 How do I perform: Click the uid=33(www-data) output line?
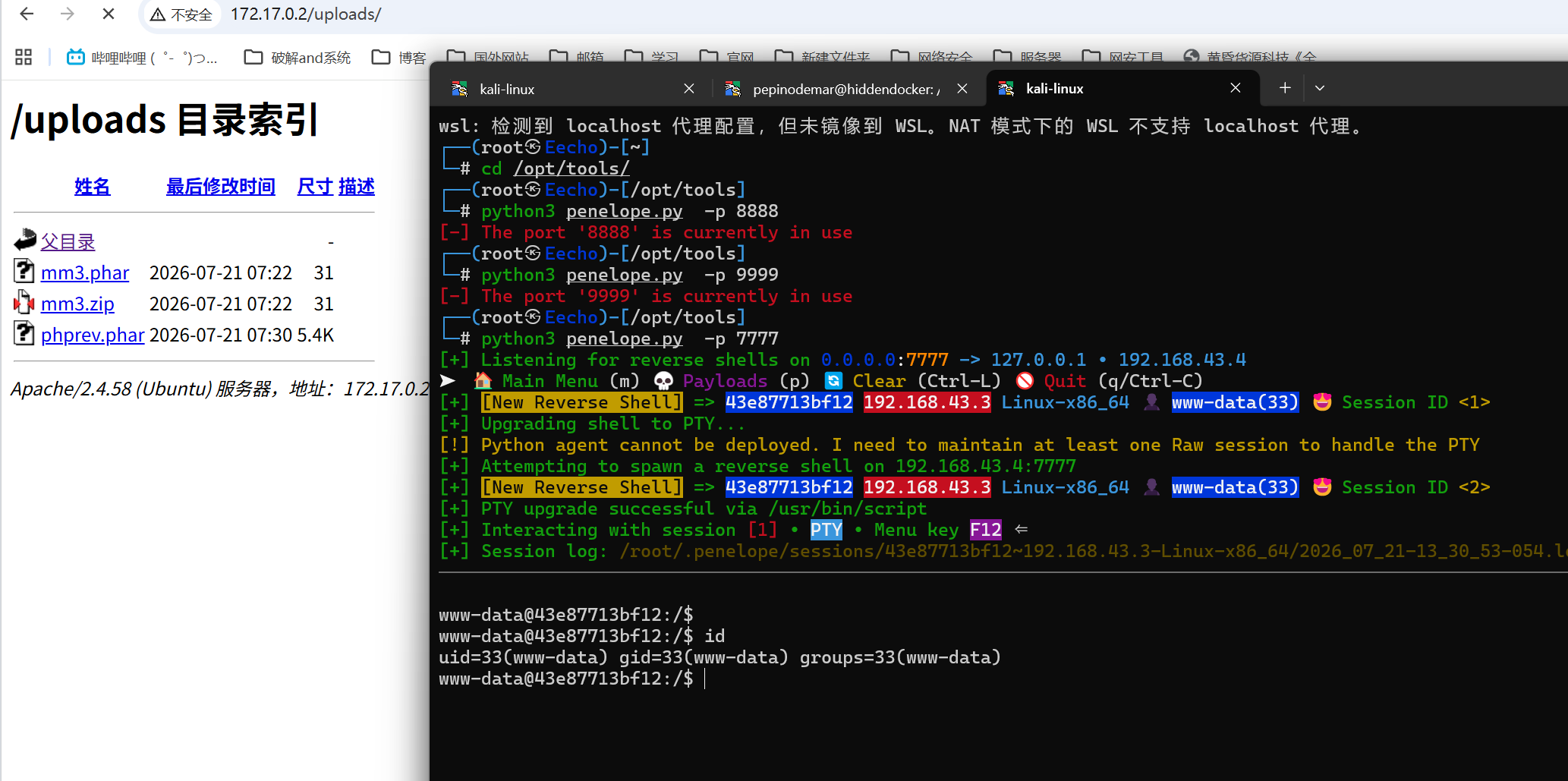[719, 657]
